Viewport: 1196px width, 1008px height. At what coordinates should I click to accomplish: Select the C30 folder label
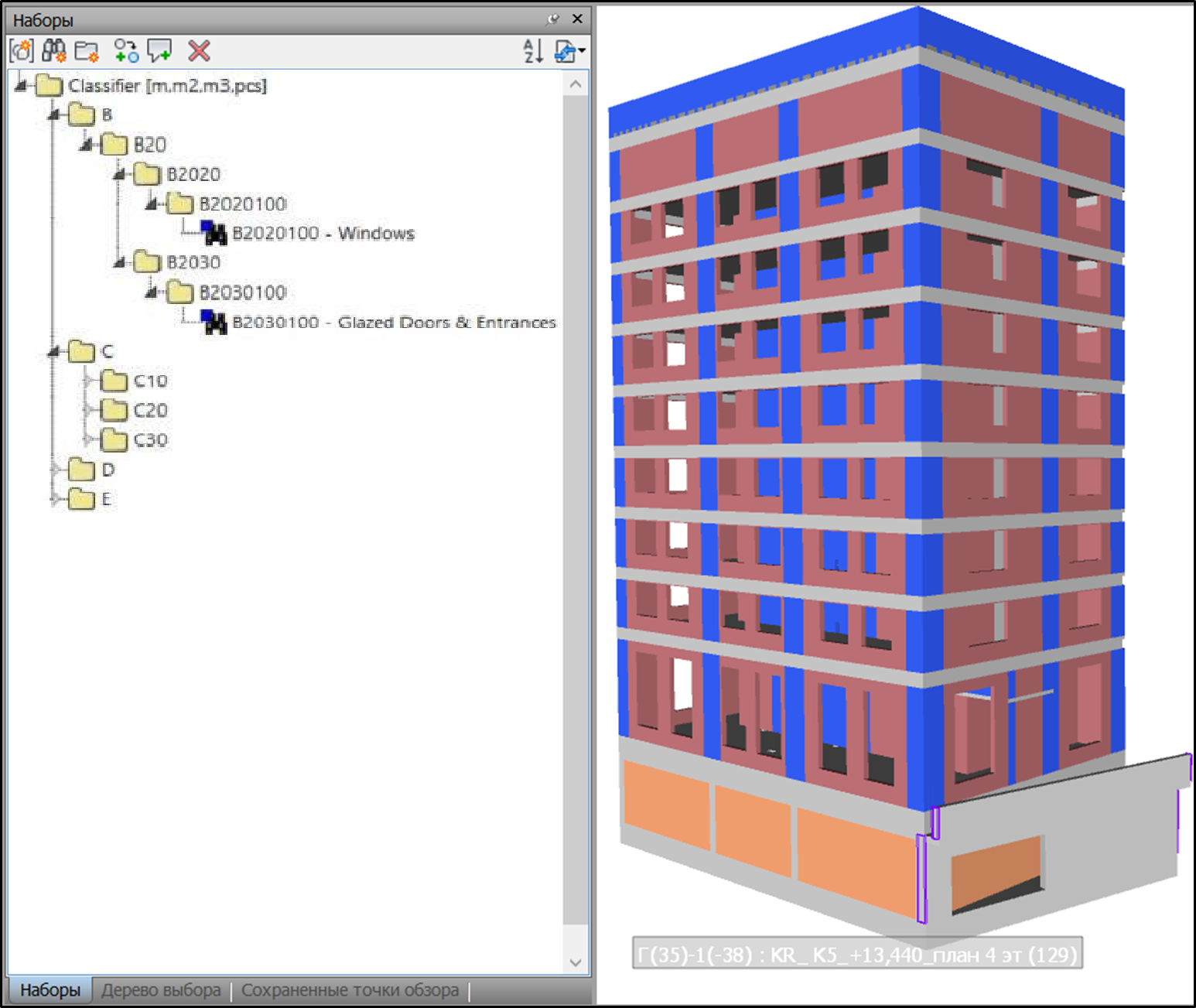click(150, 440)
